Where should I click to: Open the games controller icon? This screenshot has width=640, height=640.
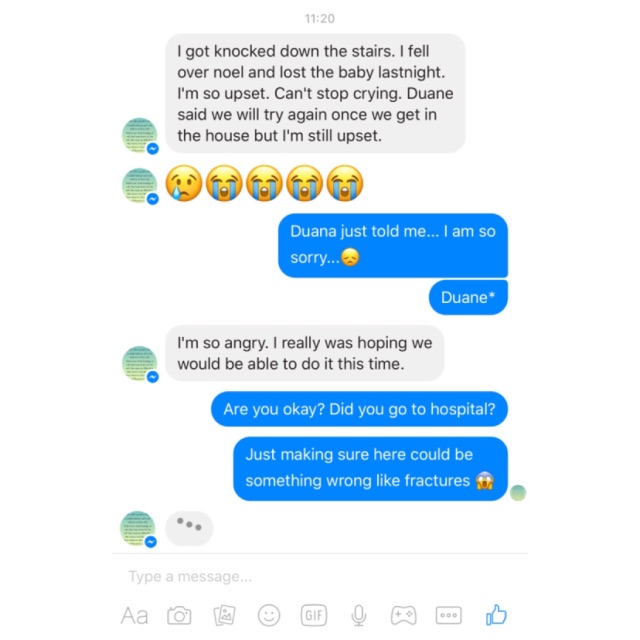coord(404,615)
